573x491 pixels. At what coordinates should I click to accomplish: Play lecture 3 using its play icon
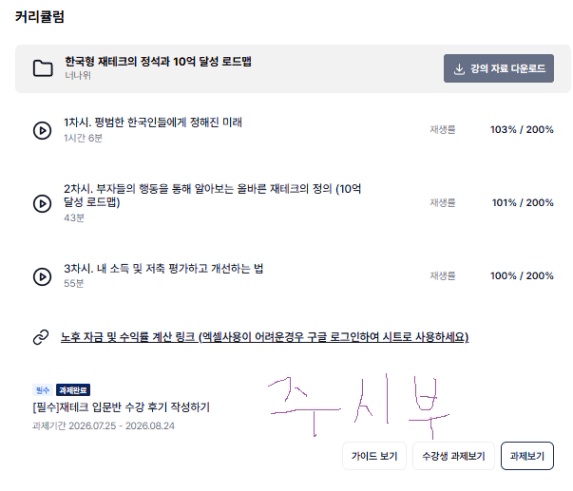point(42,277)
